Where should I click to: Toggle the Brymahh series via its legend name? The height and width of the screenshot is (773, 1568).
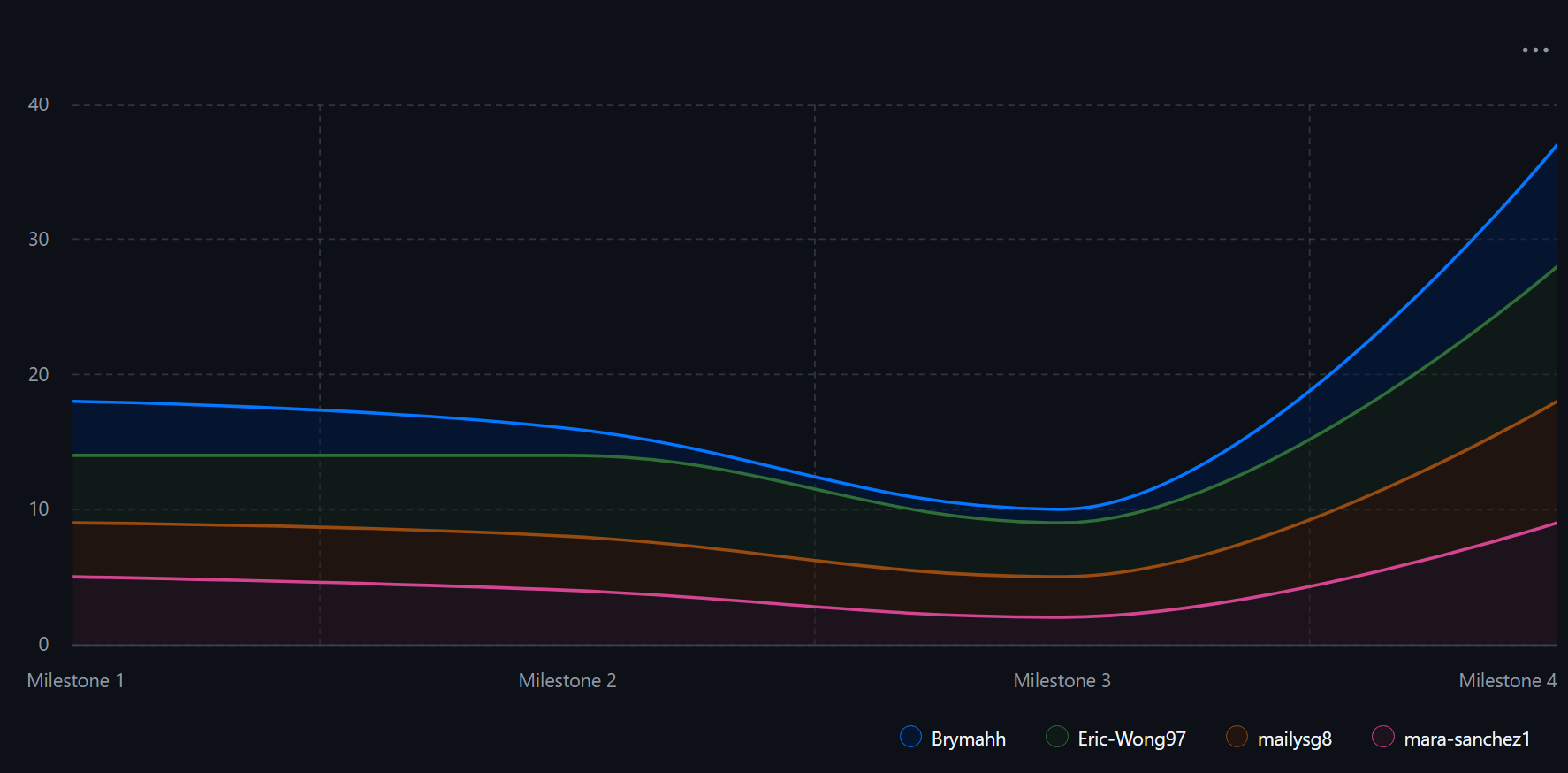pos(968,739)
